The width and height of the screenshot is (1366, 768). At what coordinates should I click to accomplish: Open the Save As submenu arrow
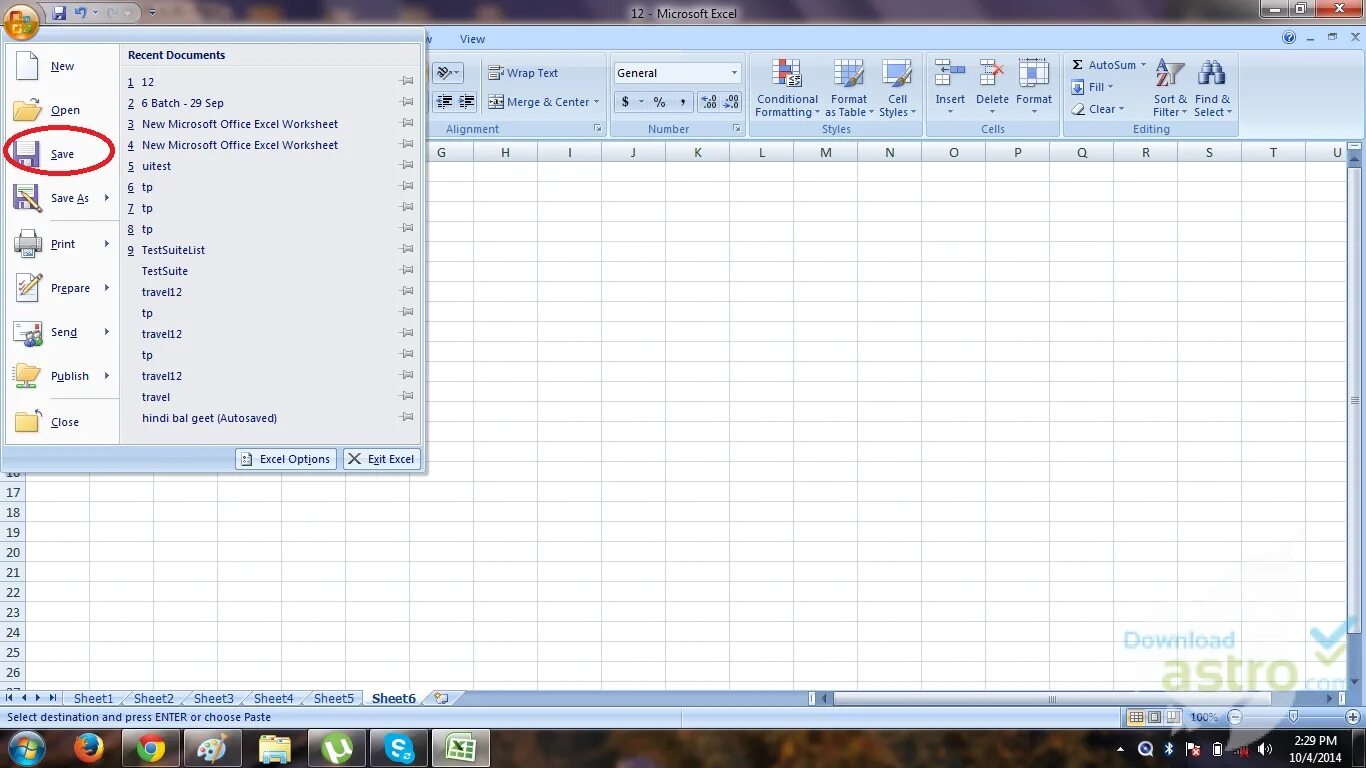(x=107, y=198)
